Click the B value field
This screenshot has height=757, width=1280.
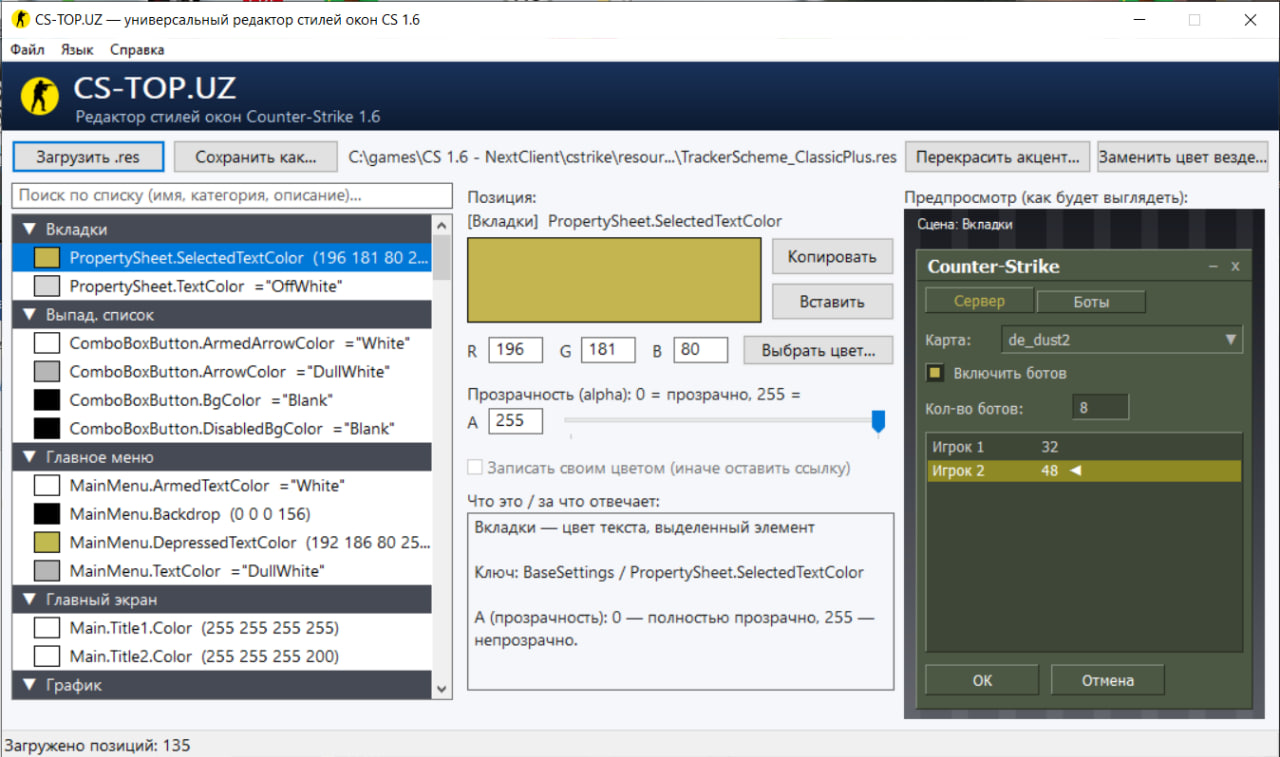[701, 350]
